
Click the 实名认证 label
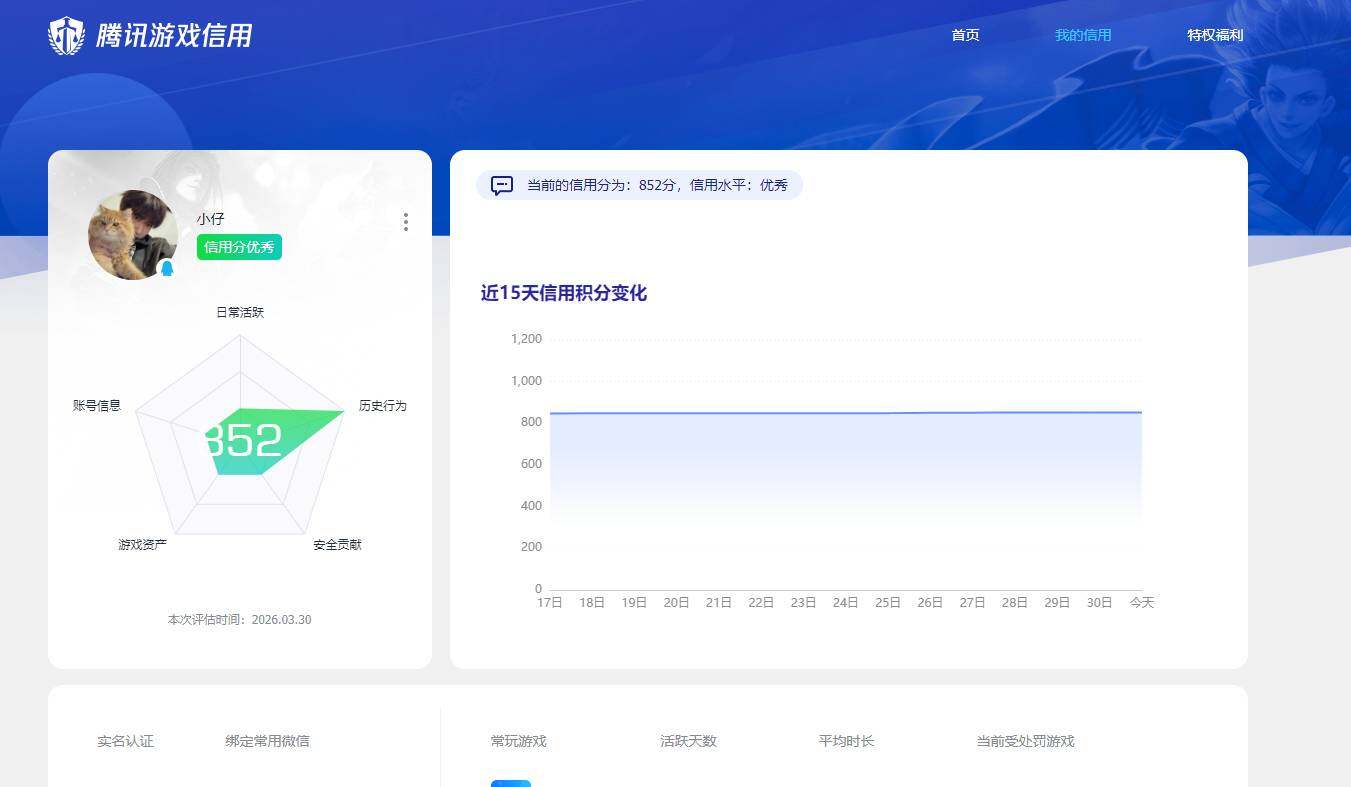pyautogui.click(x=126, y=741)
